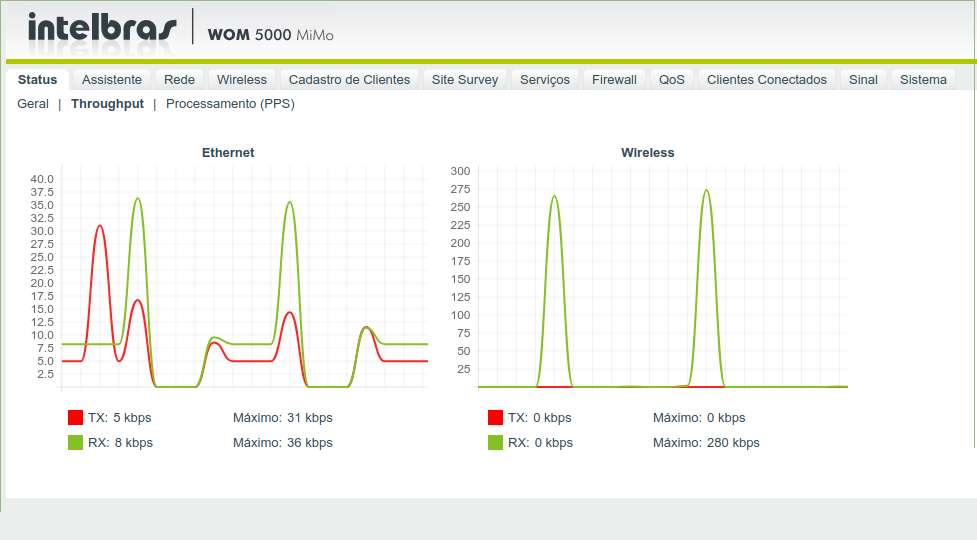Click 'Máximo: 280 kbps' text
The image size is (977, 540).
click(x=706, y=442)
